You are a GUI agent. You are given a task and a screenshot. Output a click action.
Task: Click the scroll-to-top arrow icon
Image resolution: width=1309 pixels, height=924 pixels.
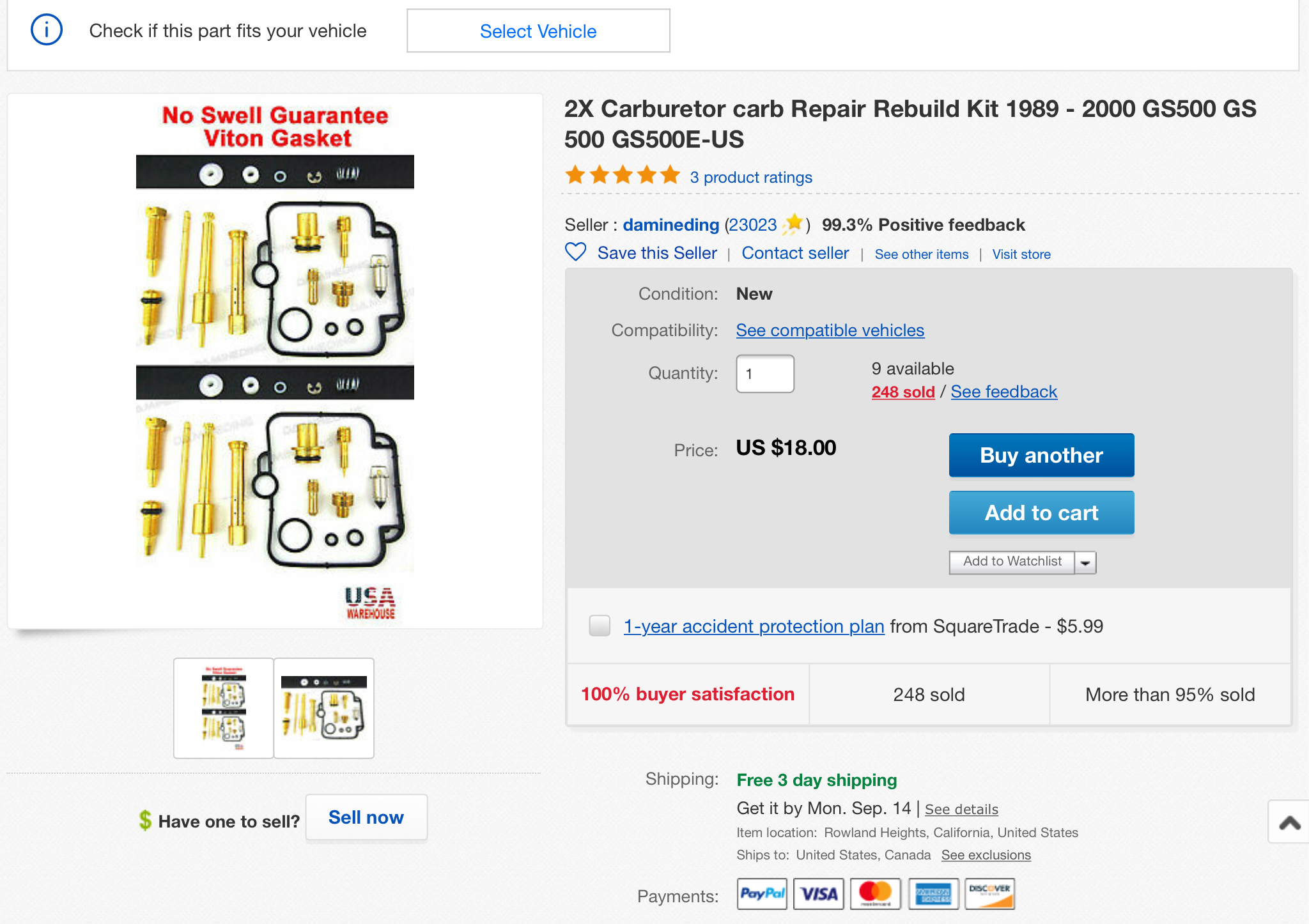click(x=1289, y=822)
